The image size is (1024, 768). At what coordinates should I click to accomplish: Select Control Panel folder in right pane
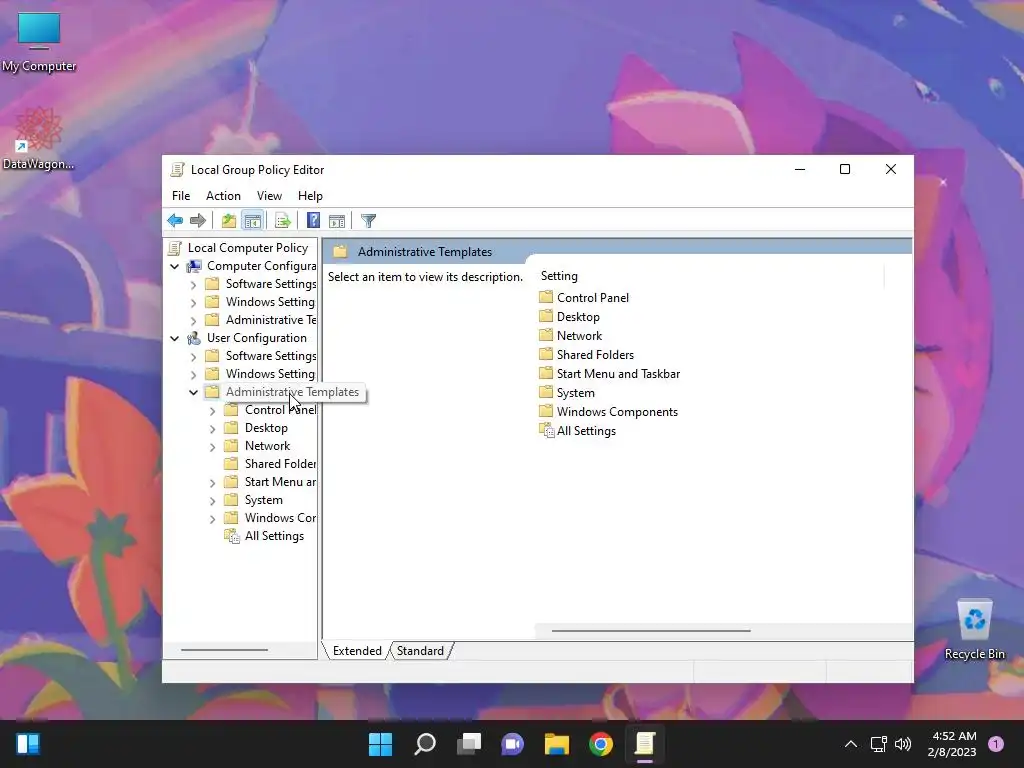pos(584,297)
